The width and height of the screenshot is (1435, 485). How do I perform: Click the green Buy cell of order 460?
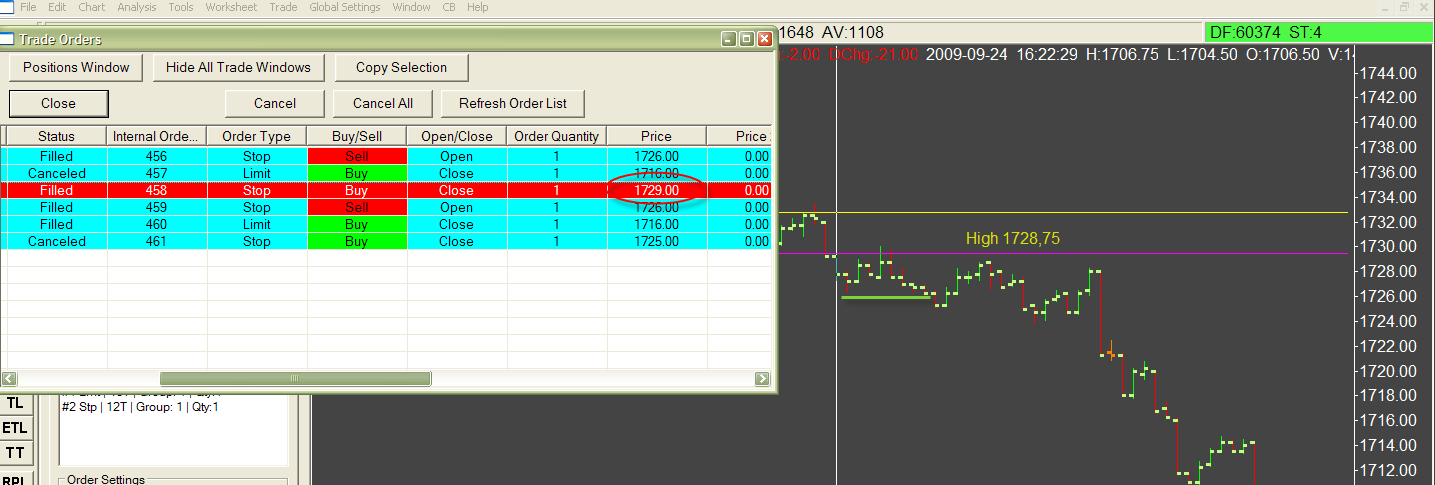[x=356, y=224]
